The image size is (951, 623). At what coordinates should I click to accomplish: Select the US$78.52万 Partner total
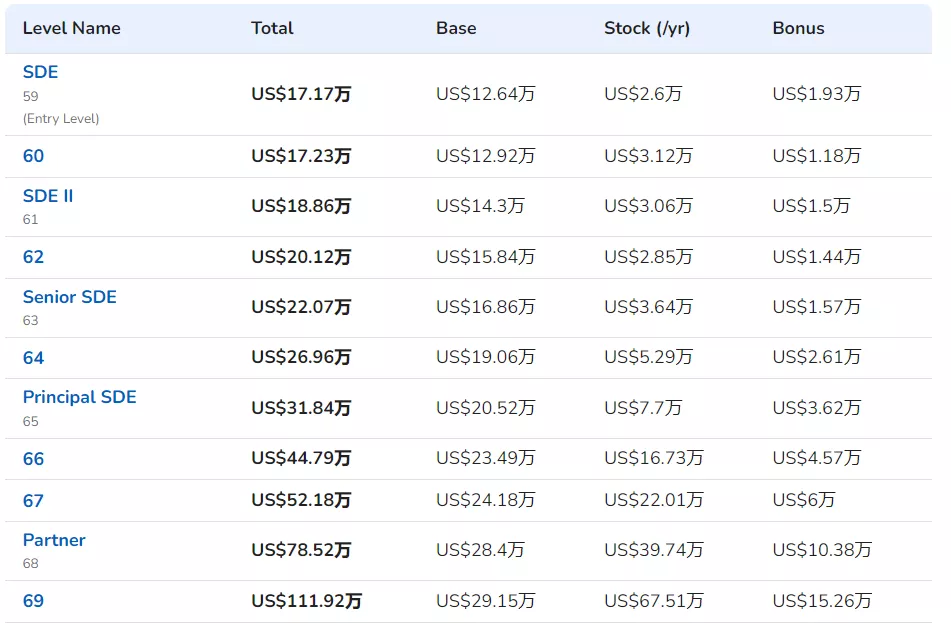point(301,550)
